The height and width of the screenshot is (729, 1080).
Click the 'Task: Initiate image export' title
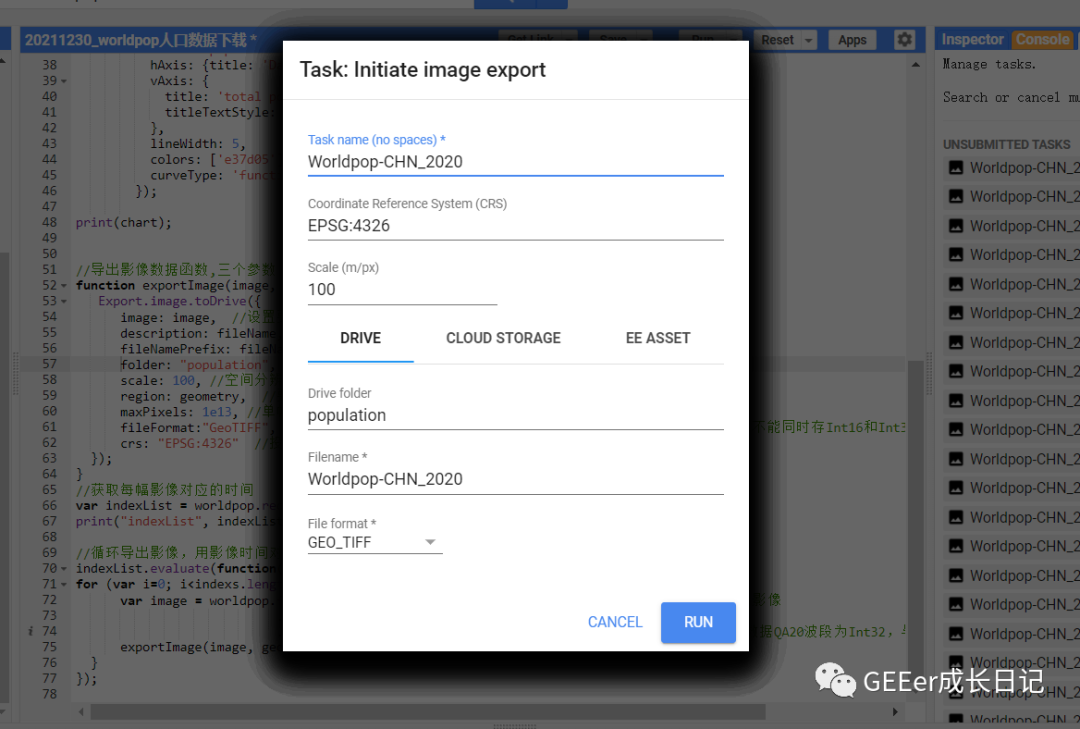point(422,70)
